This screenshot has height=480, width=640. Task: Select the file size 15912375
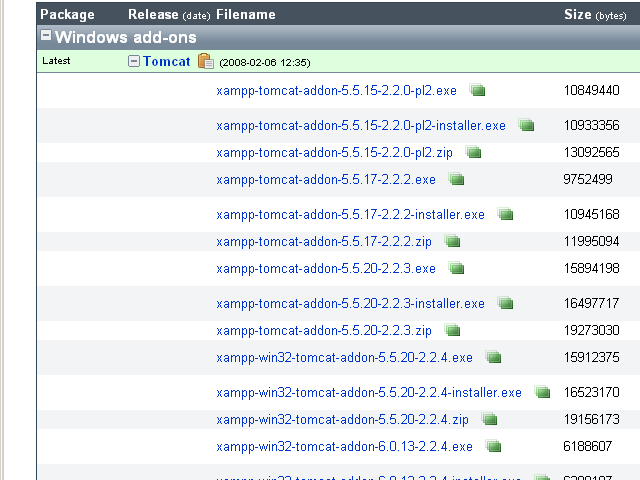[591, 357]
